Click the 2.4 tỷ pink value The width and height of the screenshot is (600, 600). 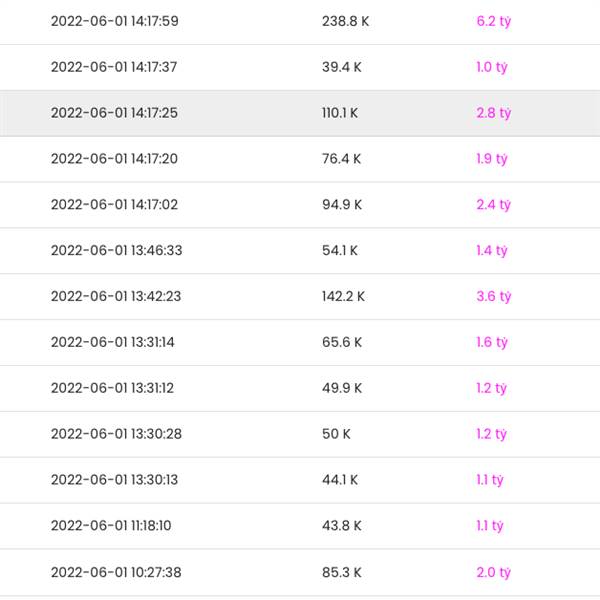(493, 205)
